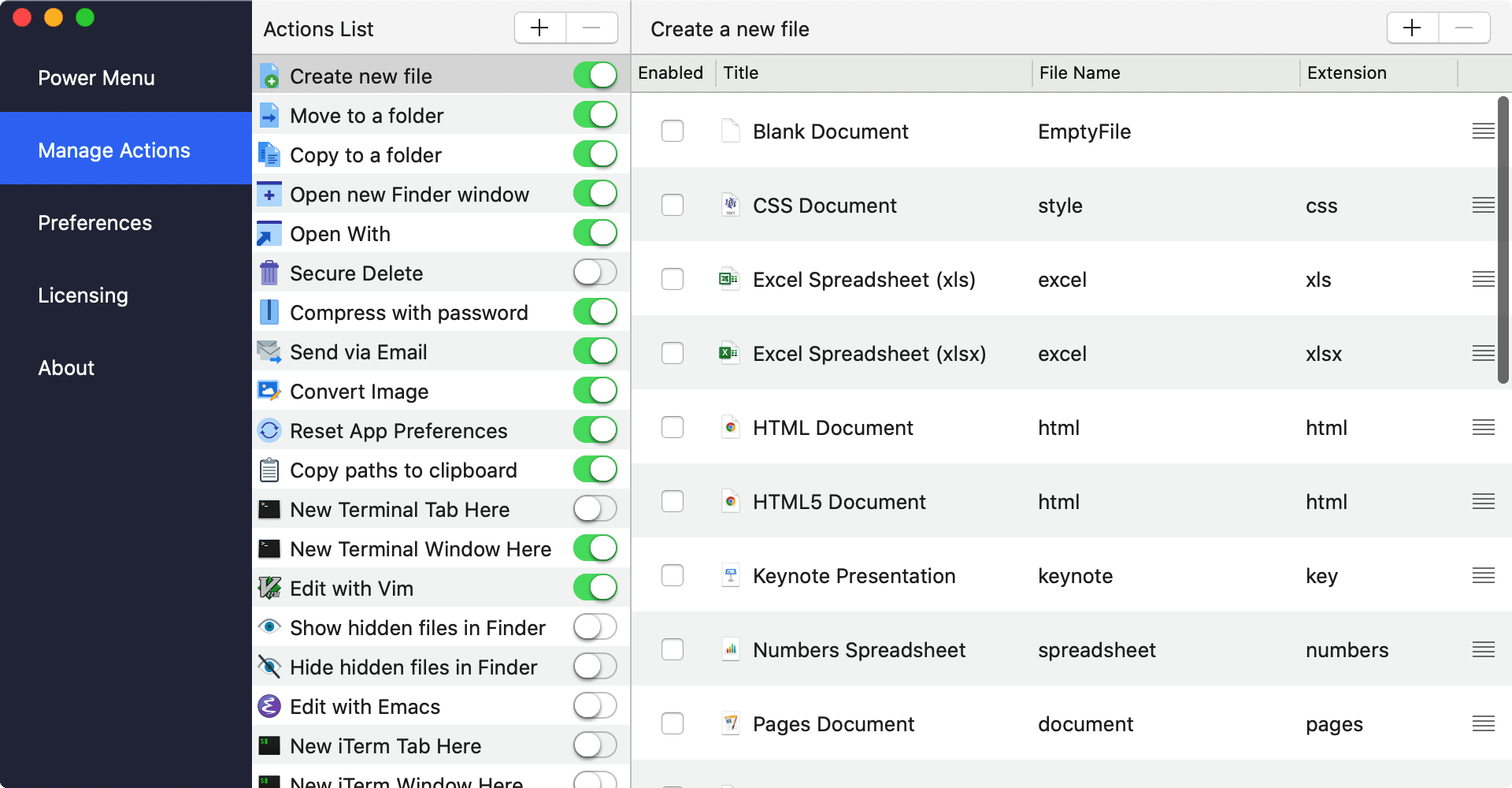This screenshot has height=788, width=1512.
Task: Click the HTML Document chrome icon
Action: click(731, 427)
